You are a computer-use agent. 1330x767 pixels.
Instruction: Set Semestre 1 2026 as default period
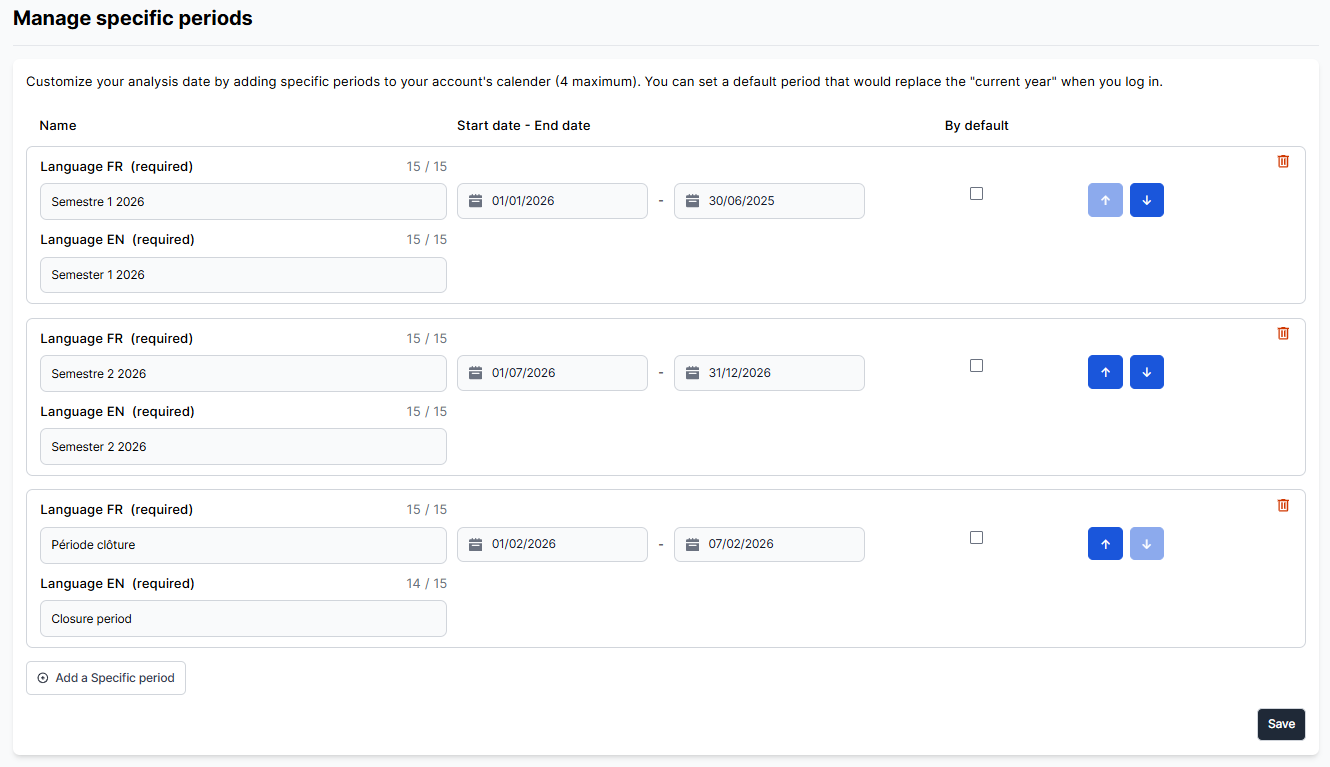(x=976, y=194)
